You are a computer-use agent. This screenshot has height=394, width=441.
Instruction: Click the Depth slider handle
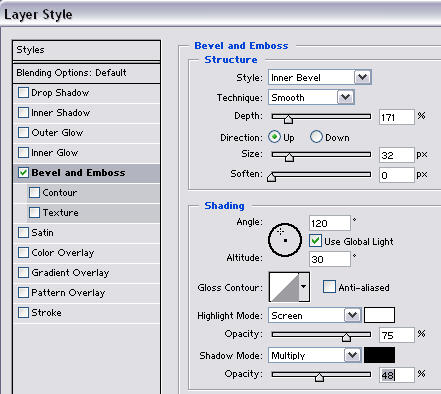(x=288, y=119)
